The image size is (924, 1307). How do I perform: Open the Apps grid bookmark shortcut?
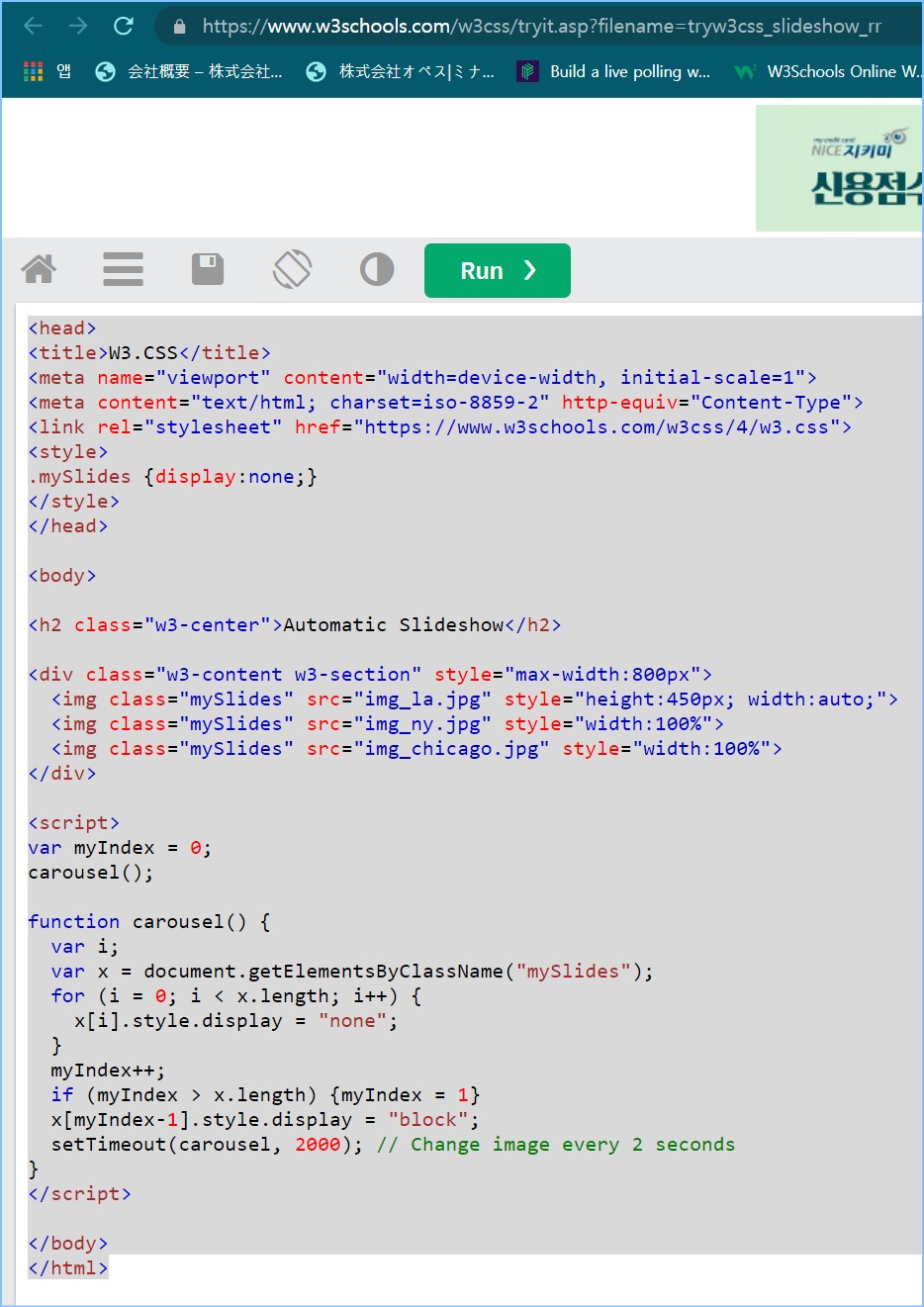pyautogui.click(x=34, y=71)
